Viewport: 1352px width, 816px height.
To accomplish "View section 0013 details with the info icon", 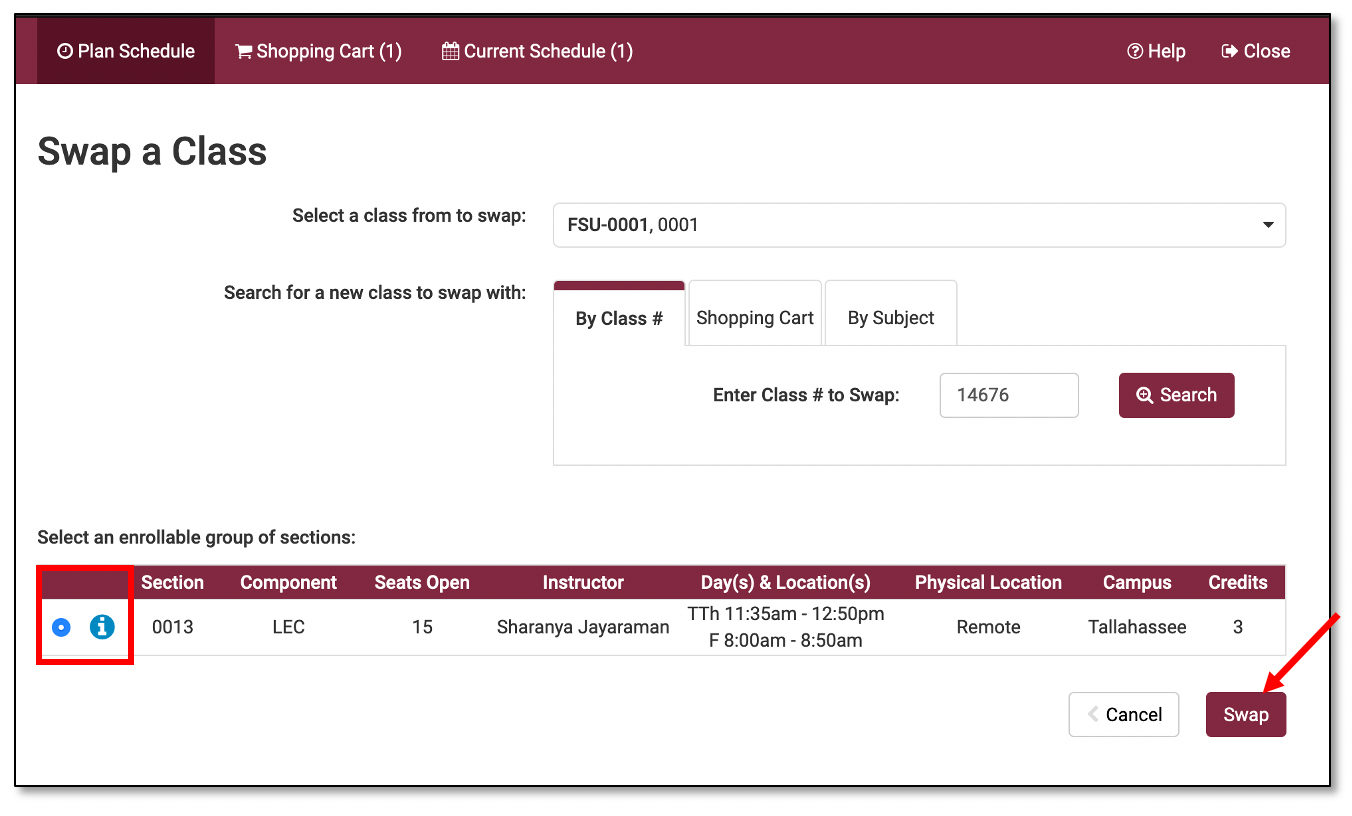I will click(x=102, y=627).
